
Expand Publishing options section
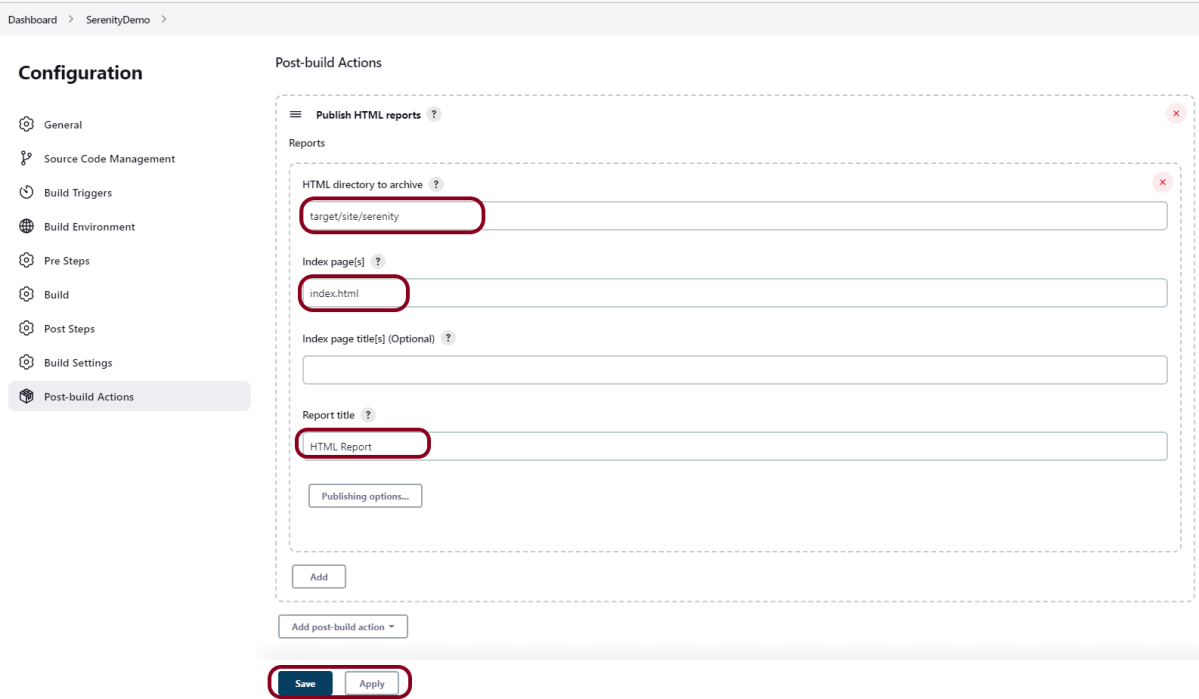(365, 496)
